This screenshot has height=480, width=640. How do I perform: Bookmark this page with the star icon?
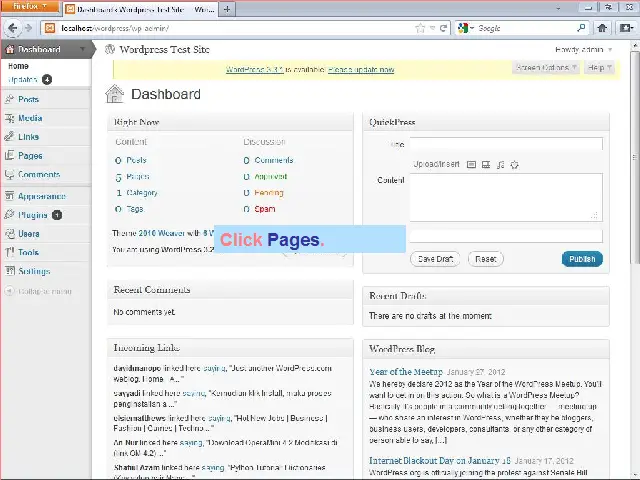click(420, 28)
